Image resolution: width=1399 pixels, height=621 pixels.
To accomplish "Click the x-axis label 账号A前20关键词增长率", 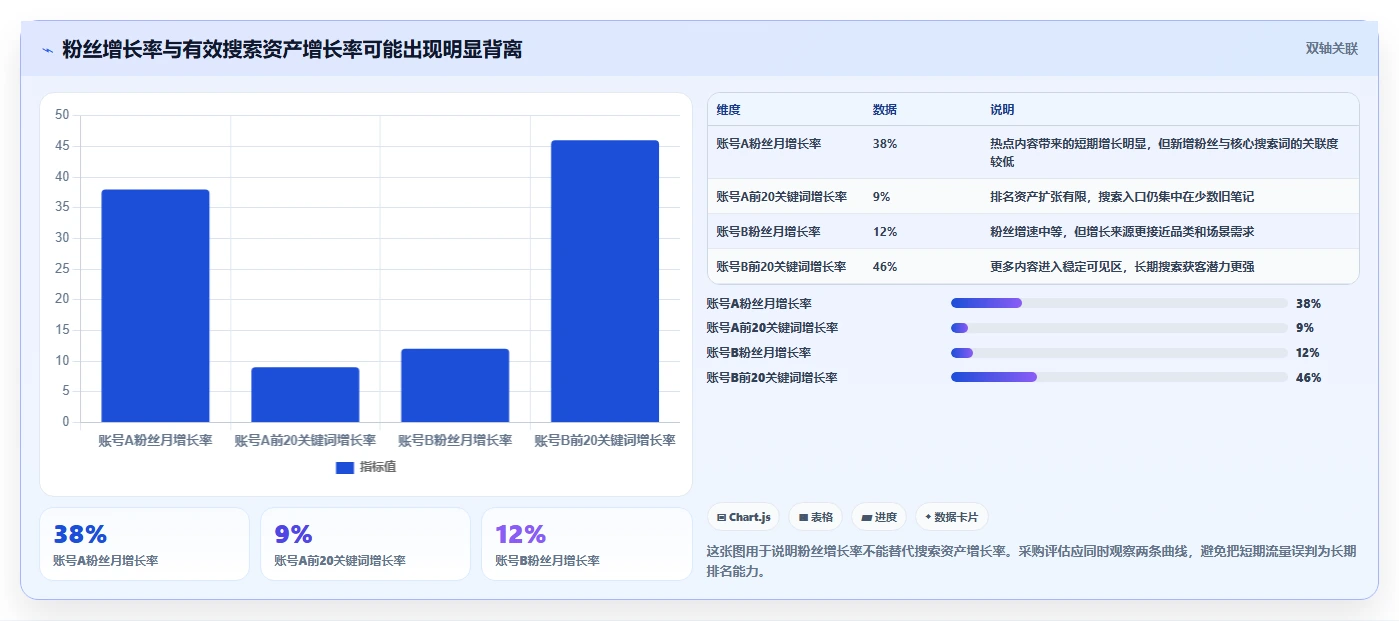I will coord(305,440).
